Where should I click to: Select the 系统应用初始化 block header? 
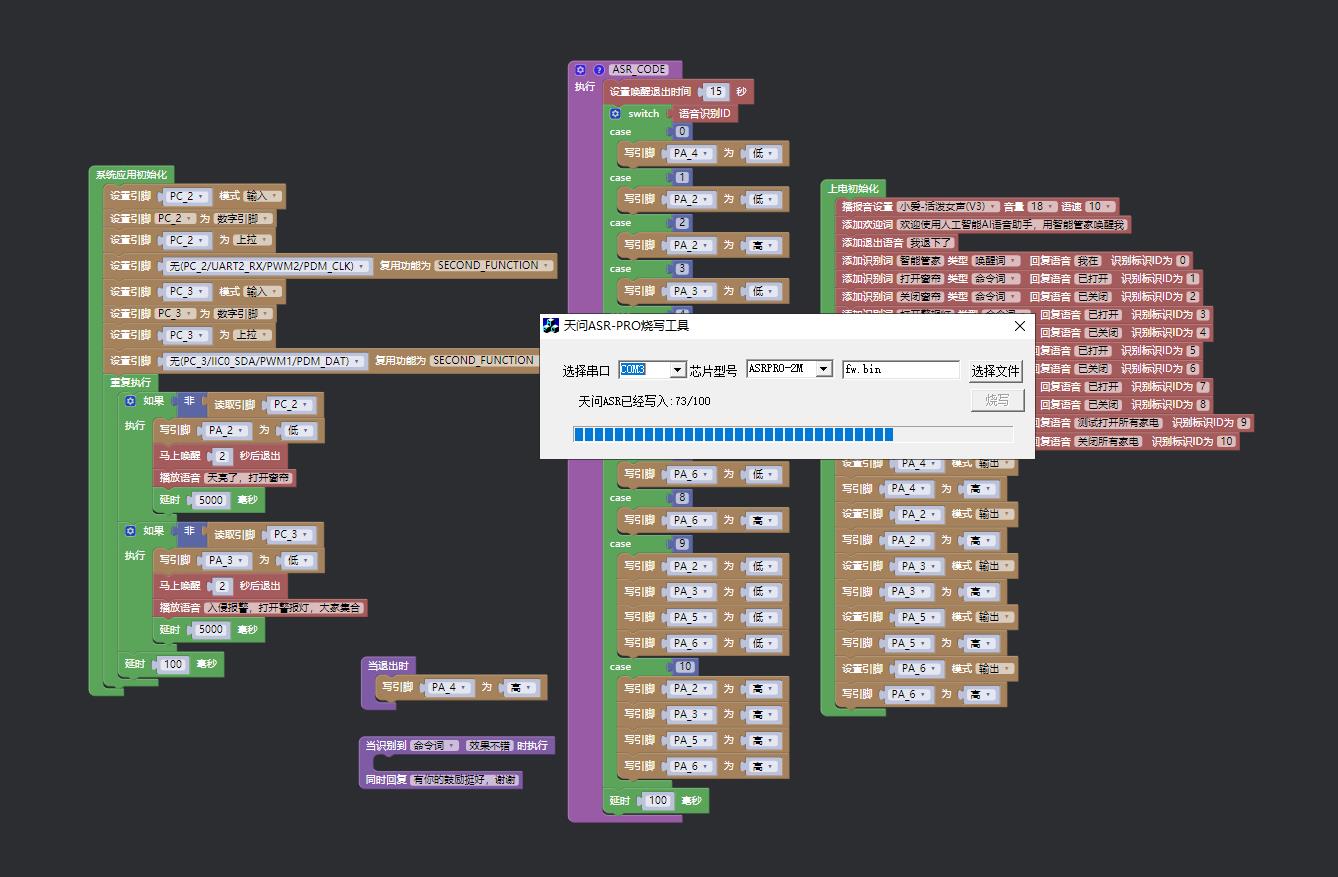point(131,174)
